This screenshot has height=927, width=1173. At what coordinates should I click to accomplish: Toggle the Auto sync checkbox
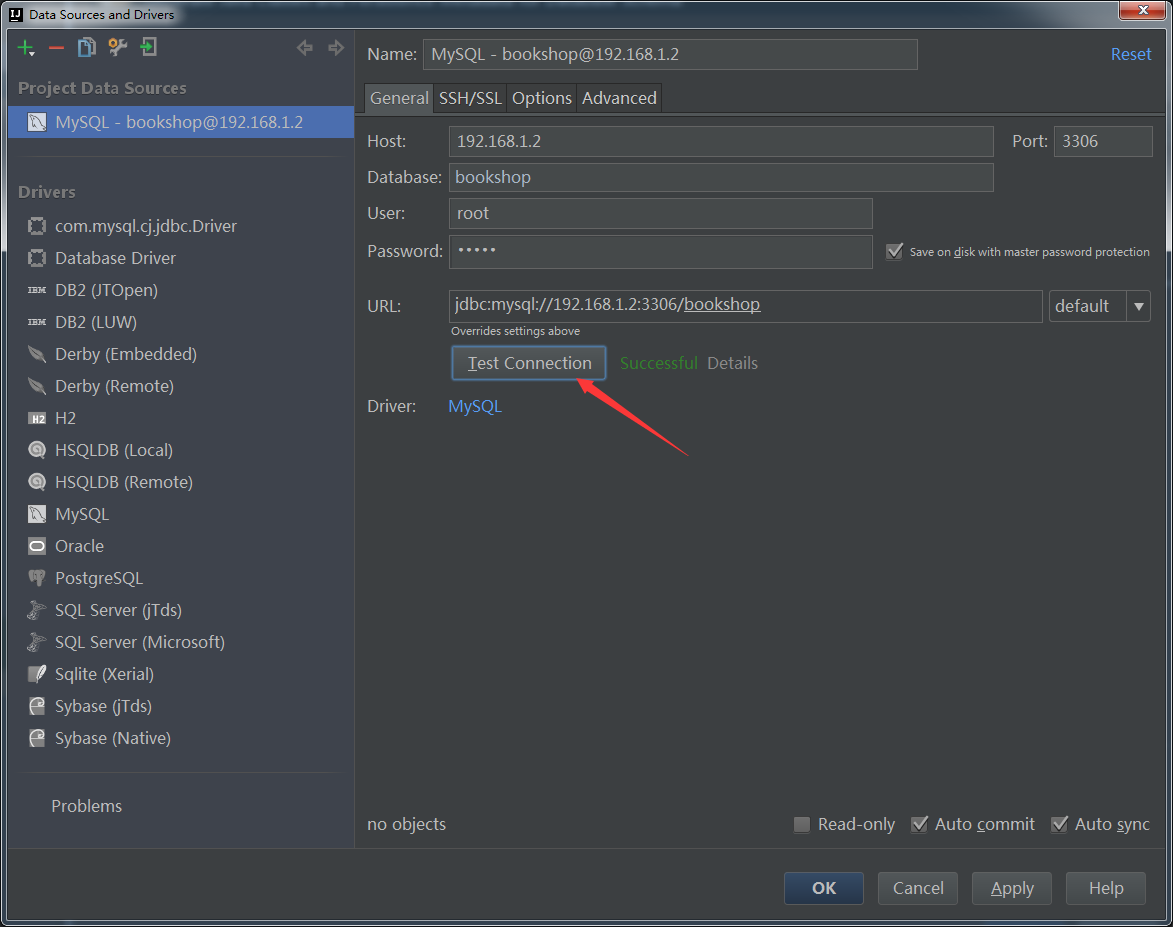[1059, 824]
